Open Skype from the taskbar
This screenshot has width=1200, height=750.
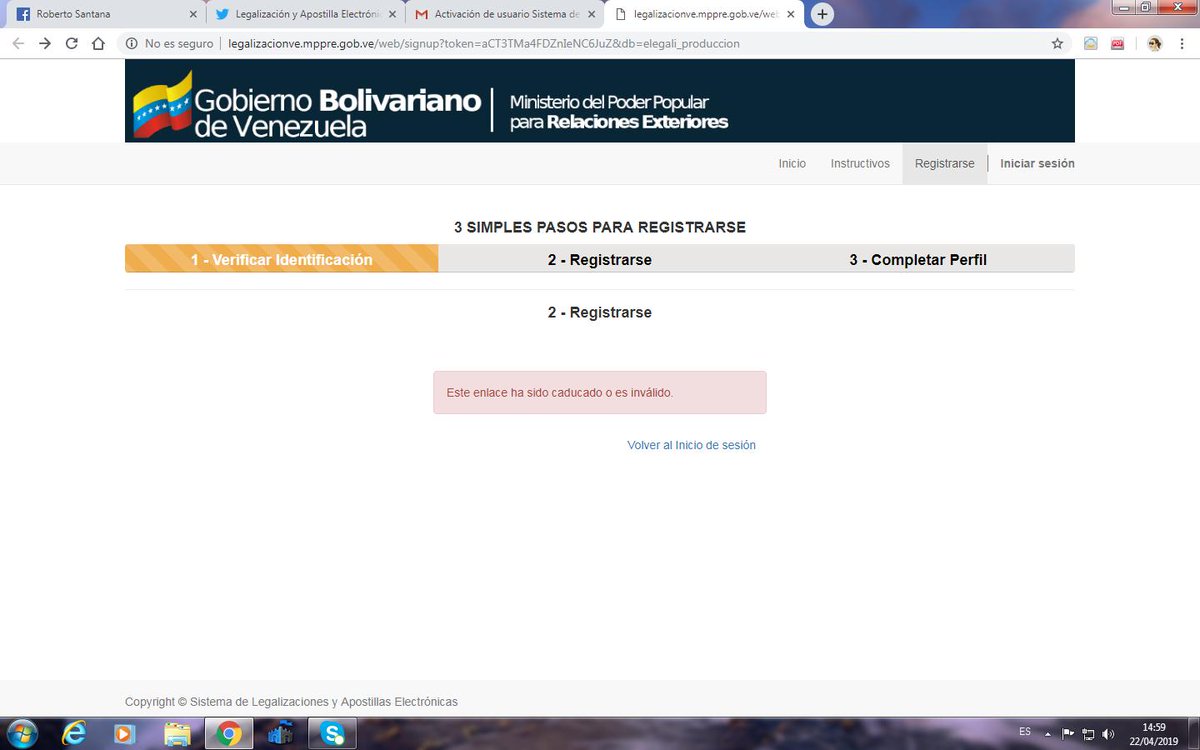tap(332, 734)
